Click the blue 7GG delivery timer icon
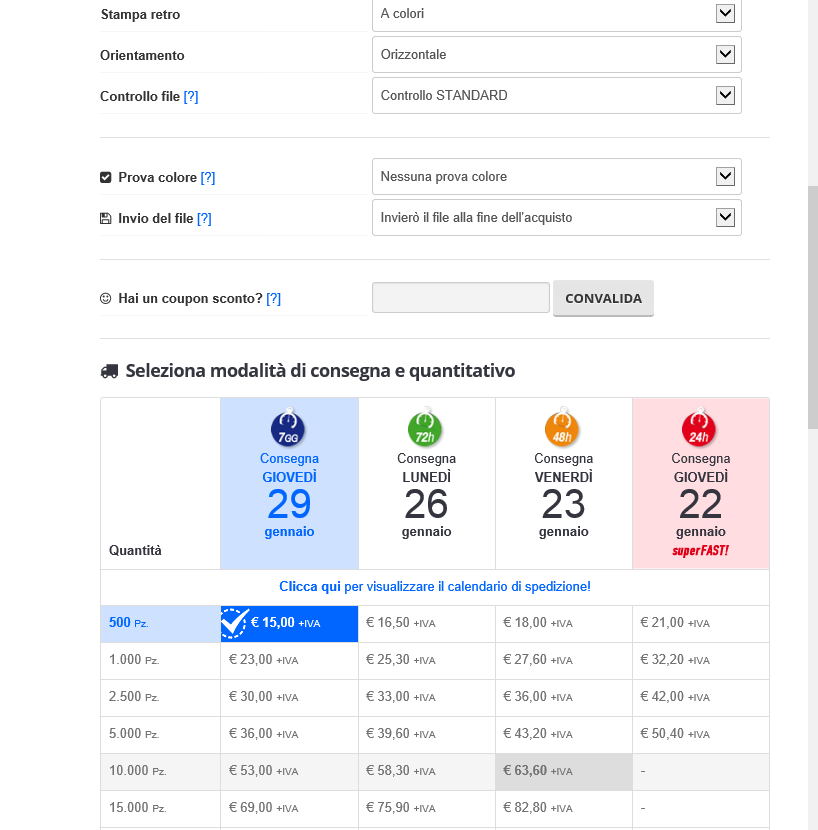 point(288,430)
